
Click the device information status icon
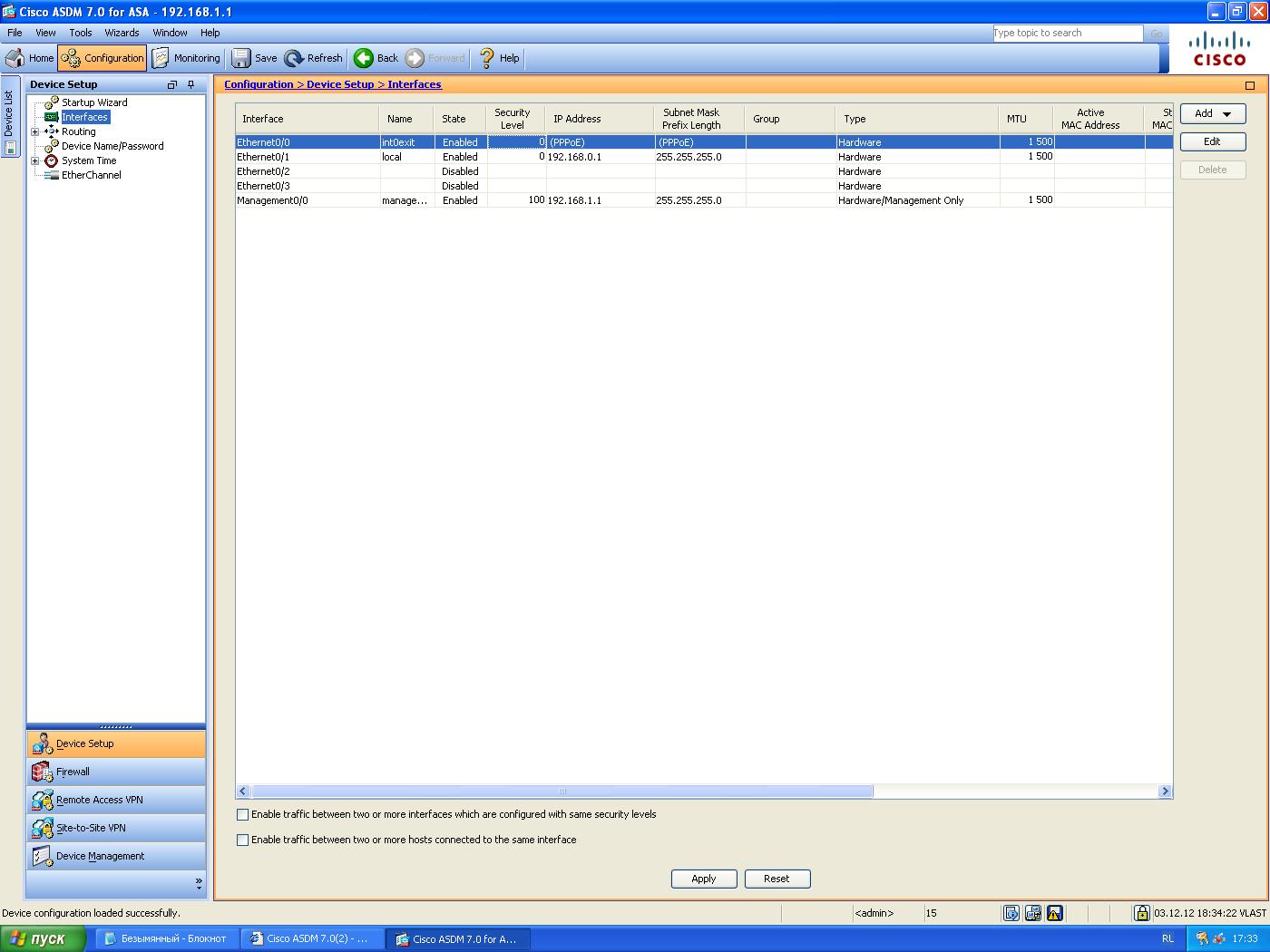point(1011,913)
